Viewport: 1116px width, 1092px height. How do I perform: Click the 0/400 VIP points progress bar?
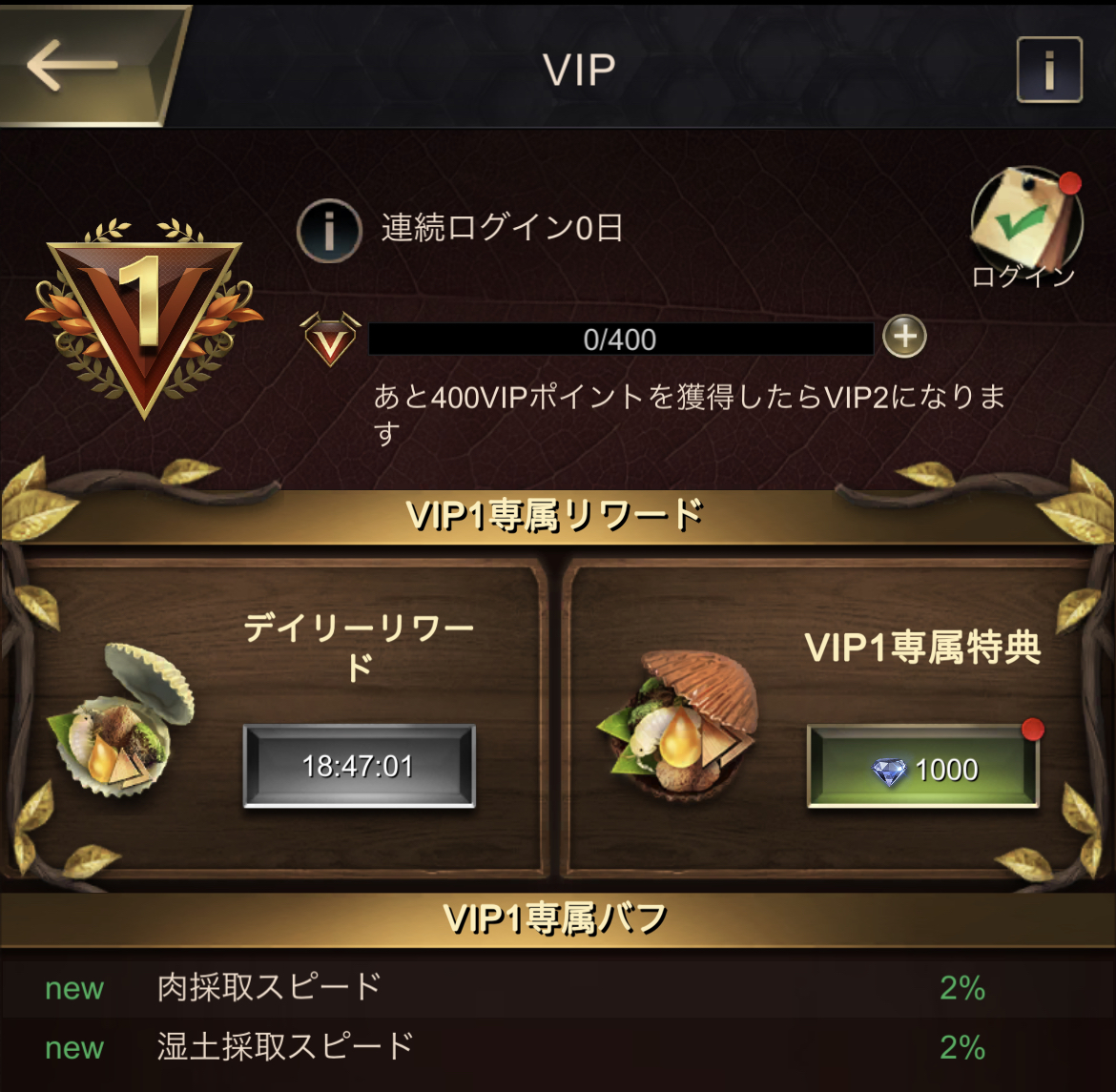[621, 339]
